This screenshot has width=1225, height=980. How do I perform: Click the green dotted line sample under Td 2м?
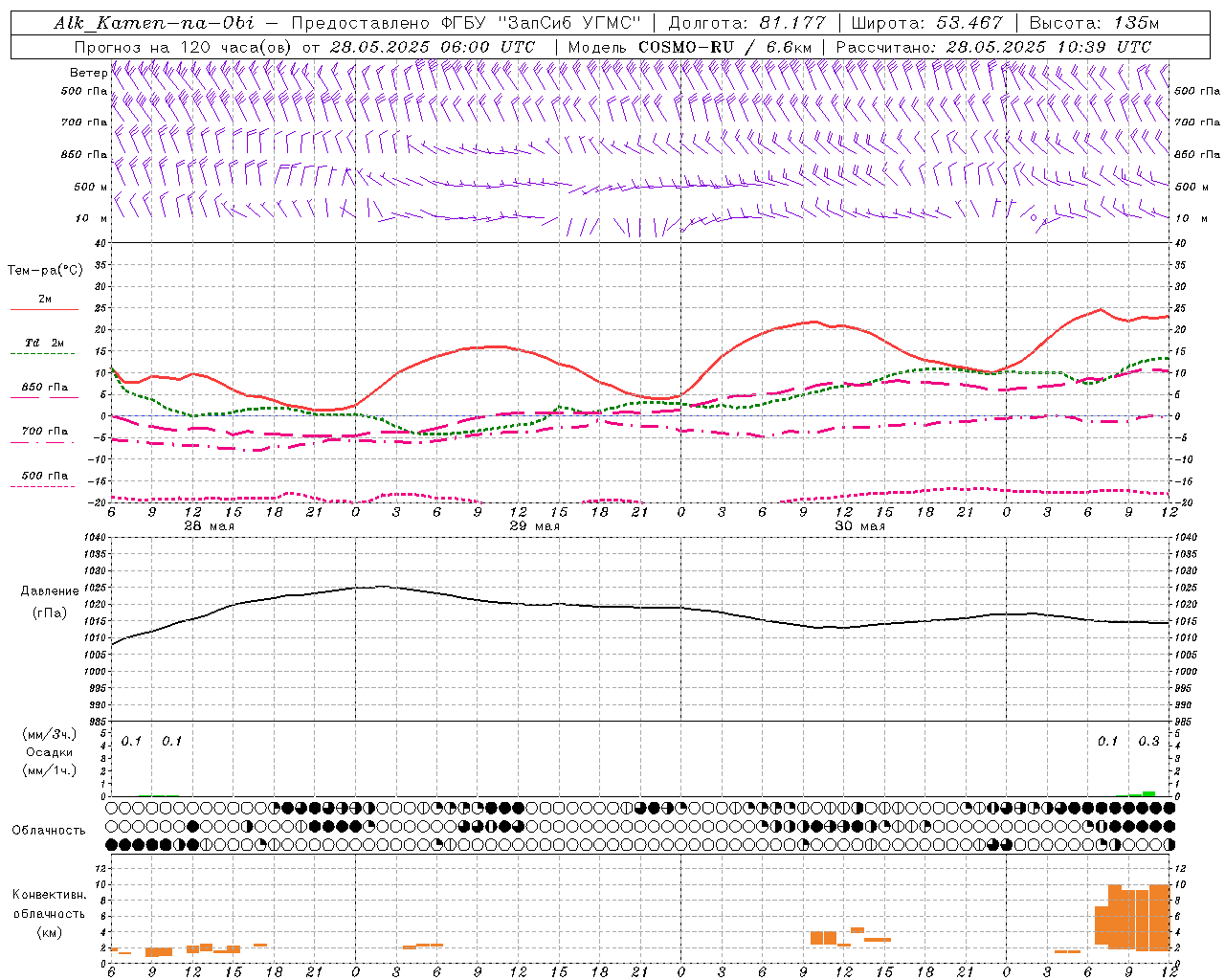click(44, 354)
